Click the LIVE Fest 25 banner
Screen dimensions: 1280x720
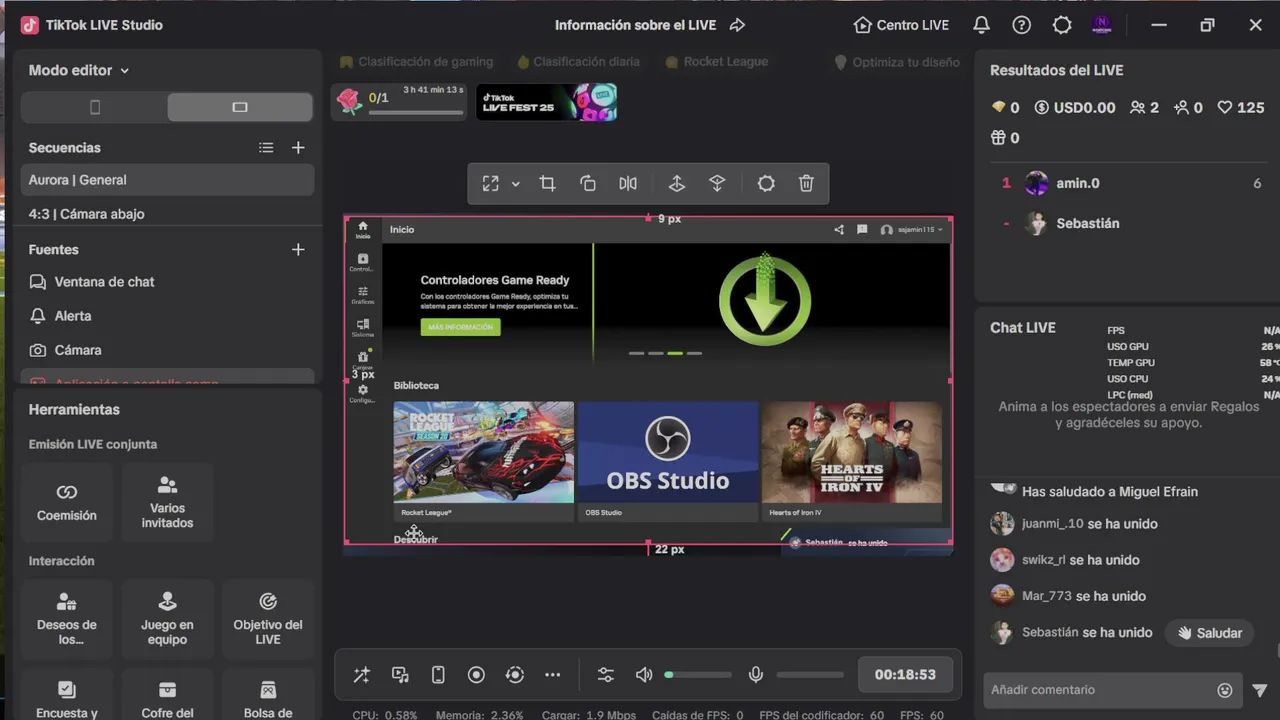(546, 102)
